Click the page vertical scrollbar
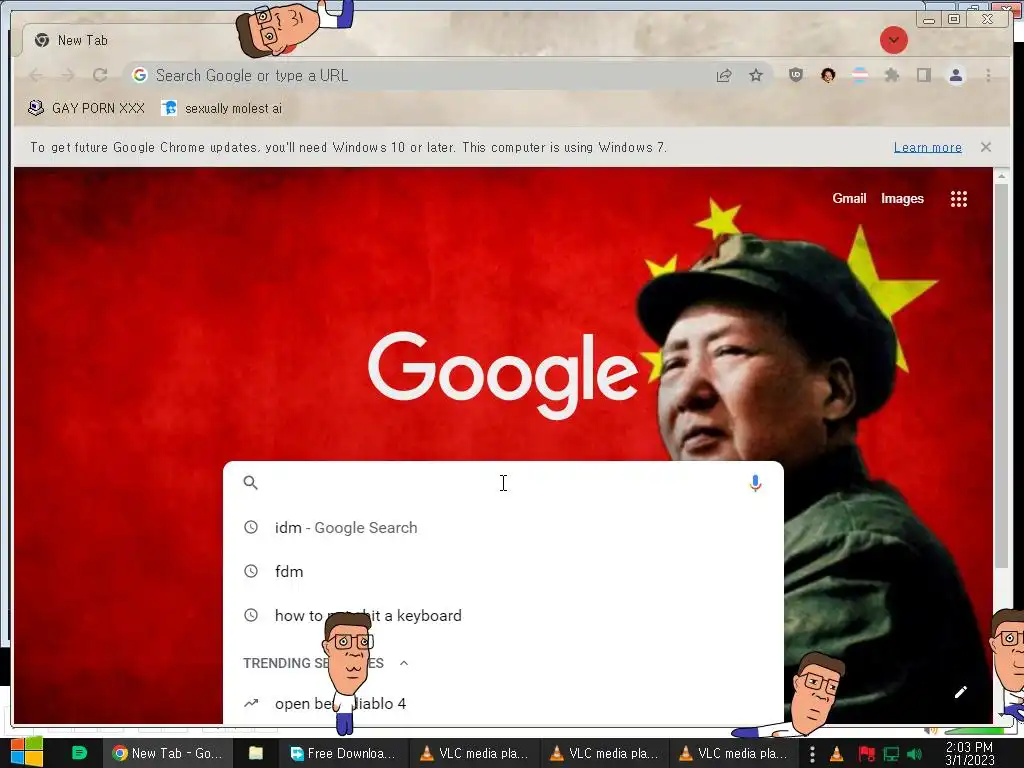Screen dimensions: 1024x768 coord(1001,376)
